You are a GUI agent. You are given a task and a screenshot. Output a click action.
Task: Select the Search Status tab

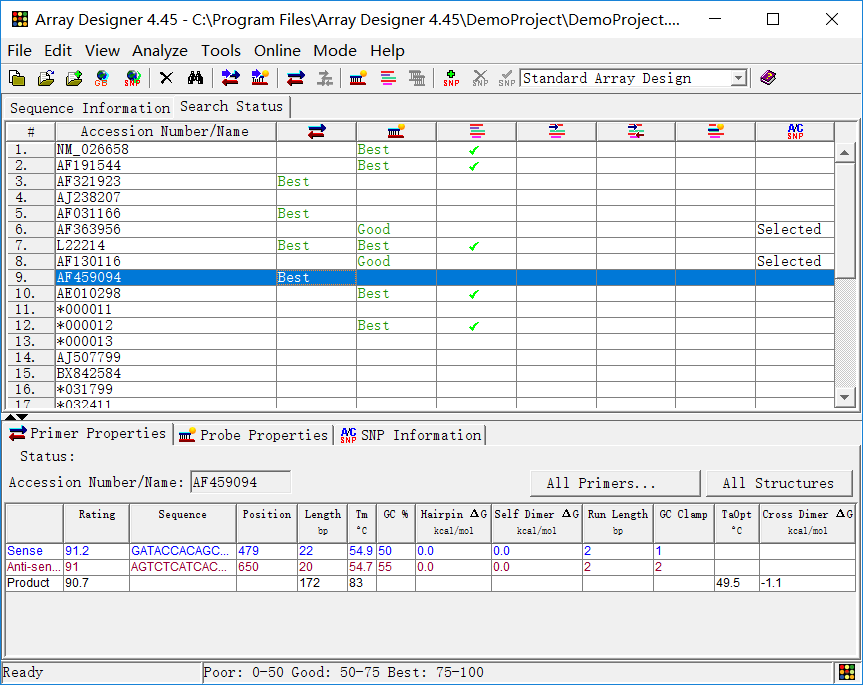(232, 106)
